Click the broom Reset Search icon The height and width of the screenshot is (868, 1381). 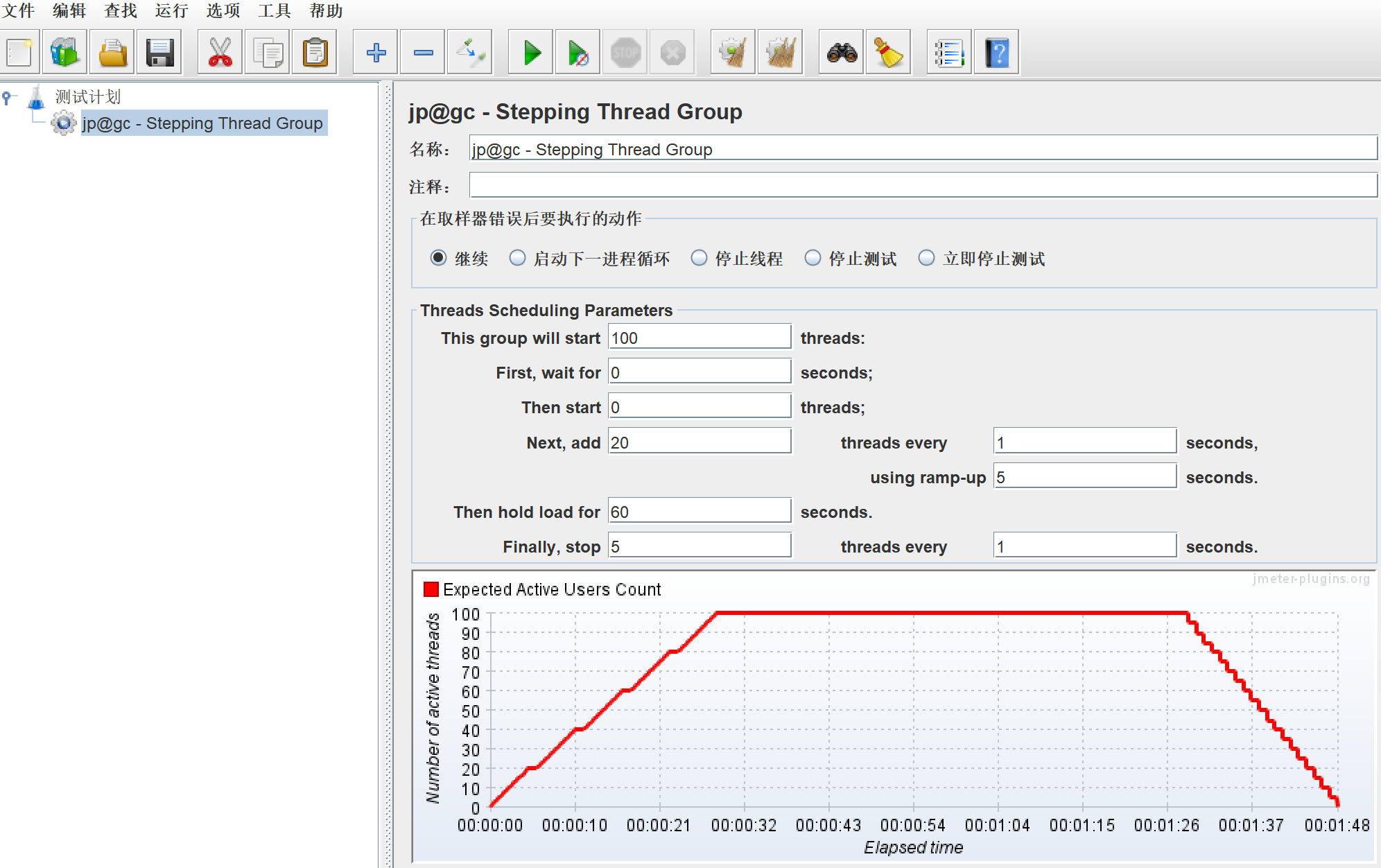888,53
